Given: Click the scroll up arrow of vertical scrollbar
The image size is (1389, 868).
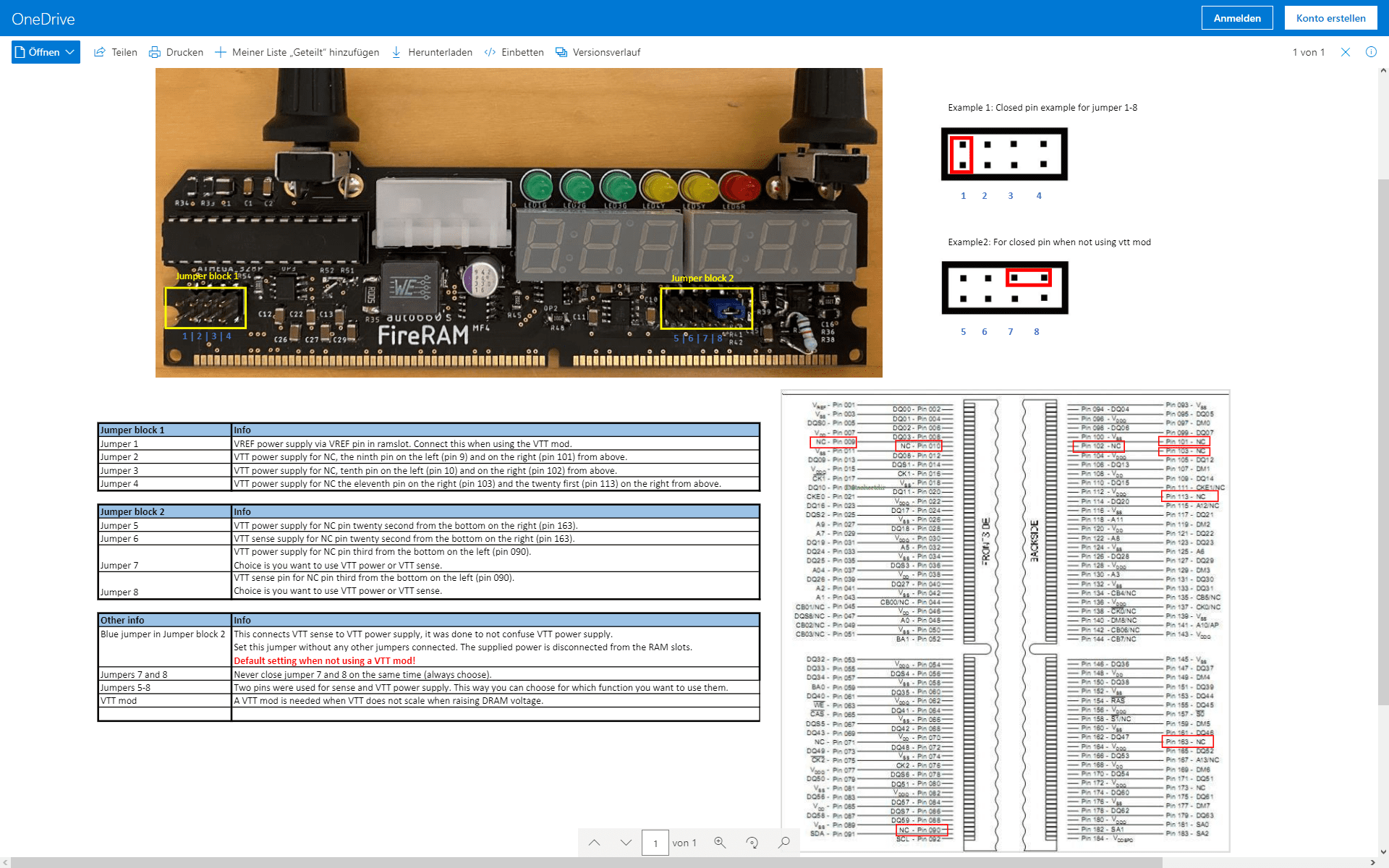Looking at the screenshot, I should point(1383,71).
